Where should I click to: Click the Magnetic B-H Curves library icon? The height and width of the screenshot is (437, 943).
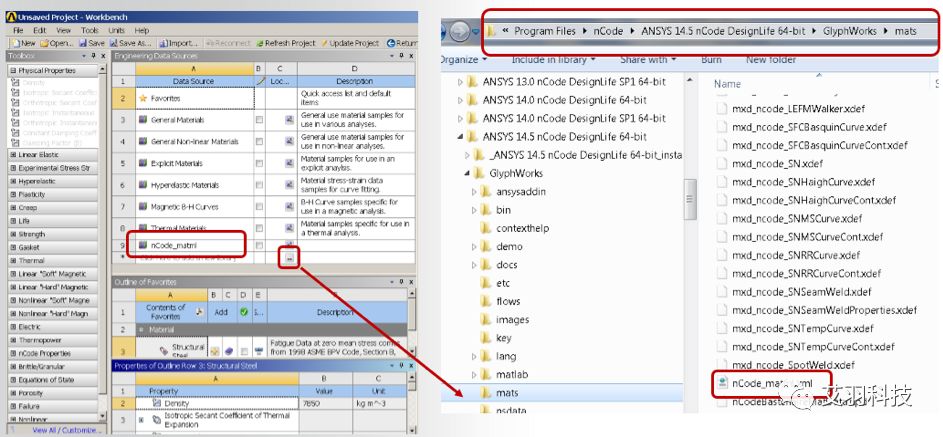coord(143,207)
